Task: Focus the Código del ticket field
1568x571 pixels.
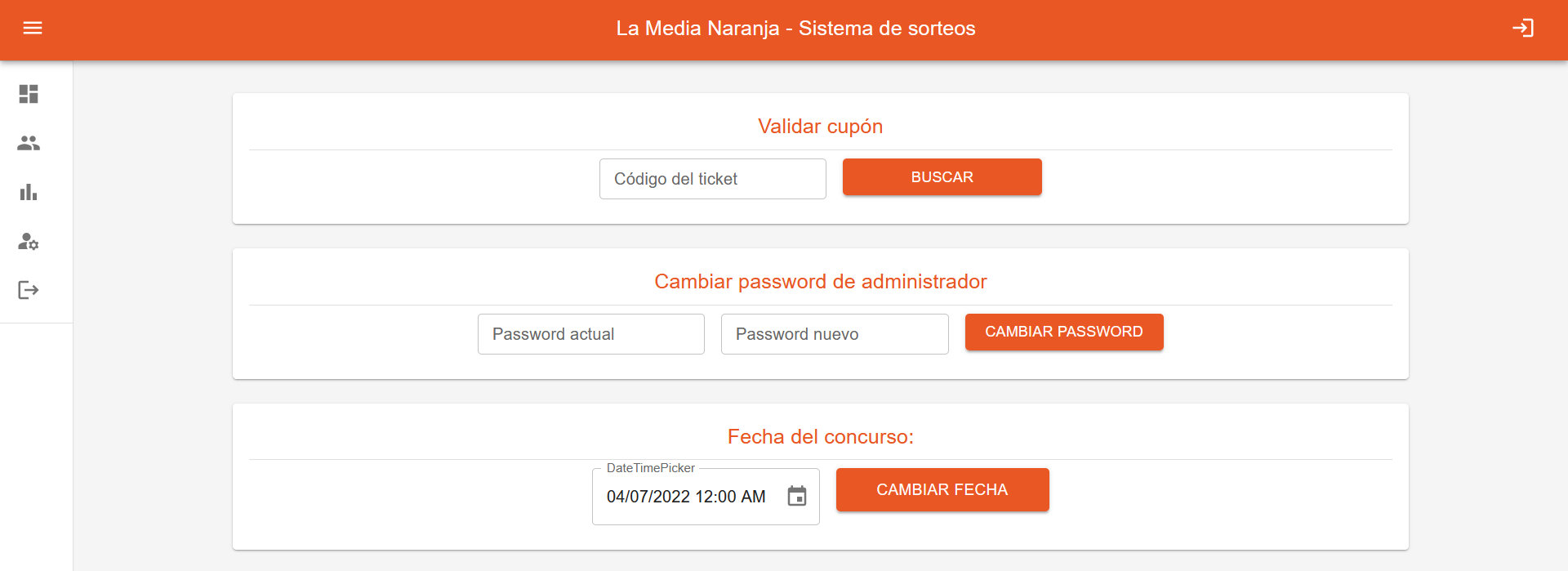Action: click(712, 179)
